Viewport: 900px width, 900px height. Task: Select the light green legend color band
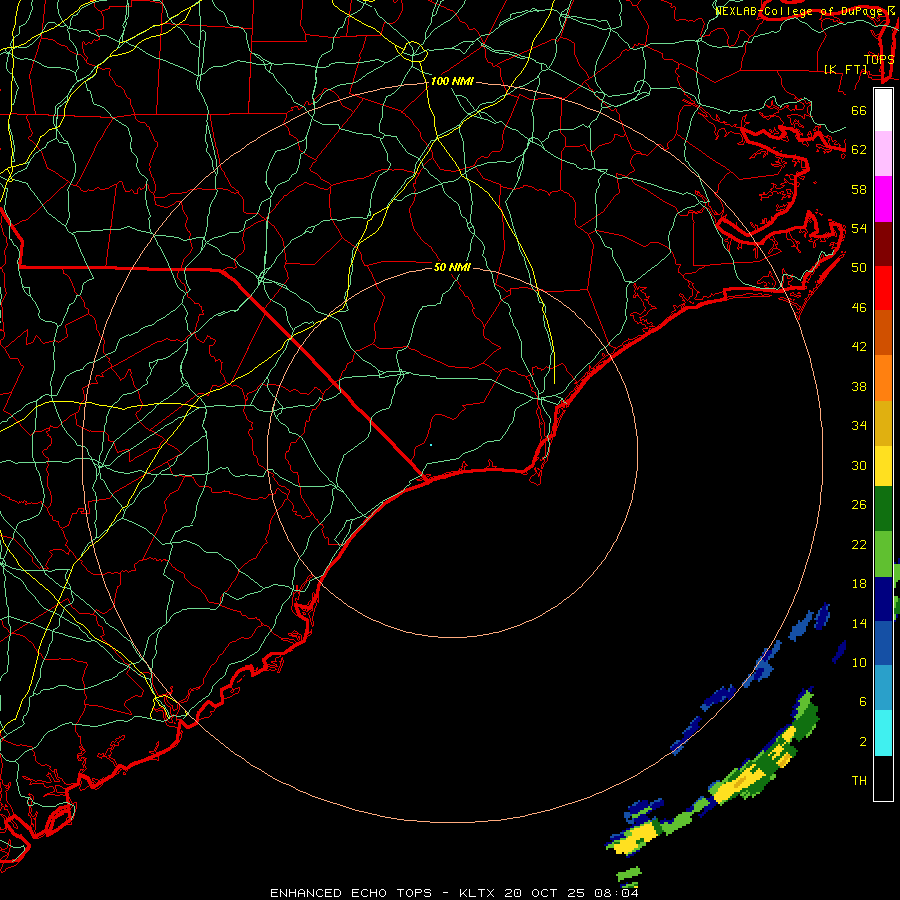click(883, 554)
